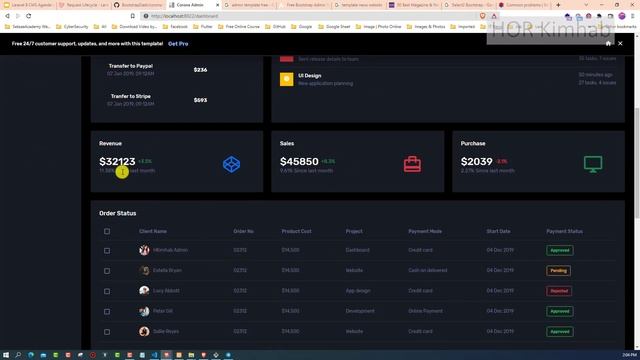This screenshot has height=360, width=640.
Task: Open a new browser tab
Action: tap(558, 5)
